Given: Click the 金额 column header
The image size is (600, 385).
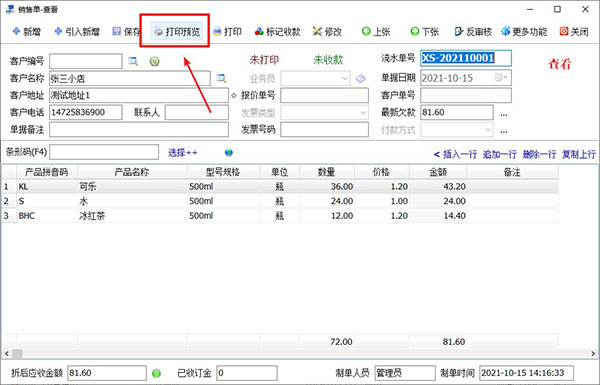Looking at the screenshot, I should coord(438,172).
